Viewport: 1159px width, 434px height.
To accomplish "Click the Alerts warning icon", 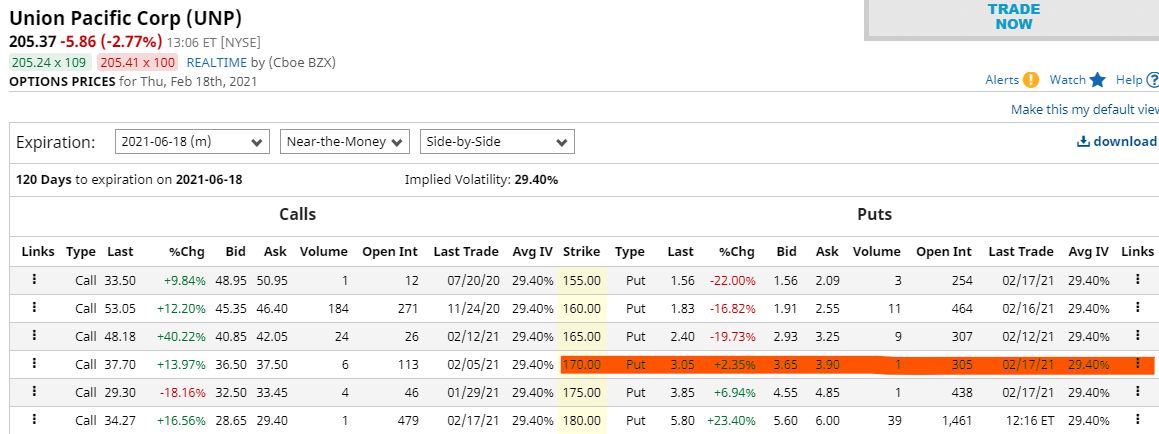I will (1031, 80).
